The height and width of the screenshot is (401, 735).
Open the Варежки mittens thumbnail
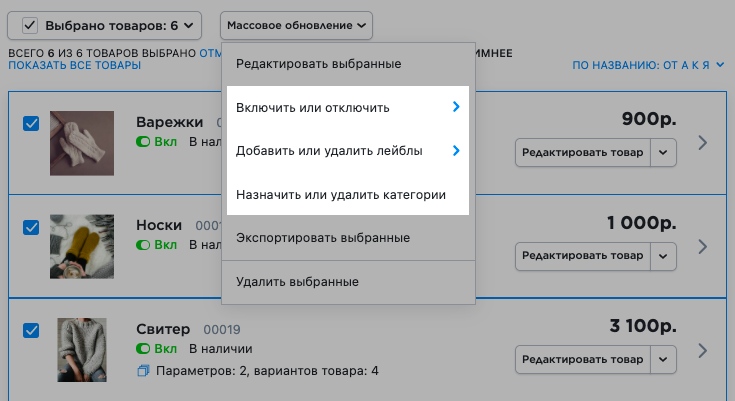tap(82, 143)
